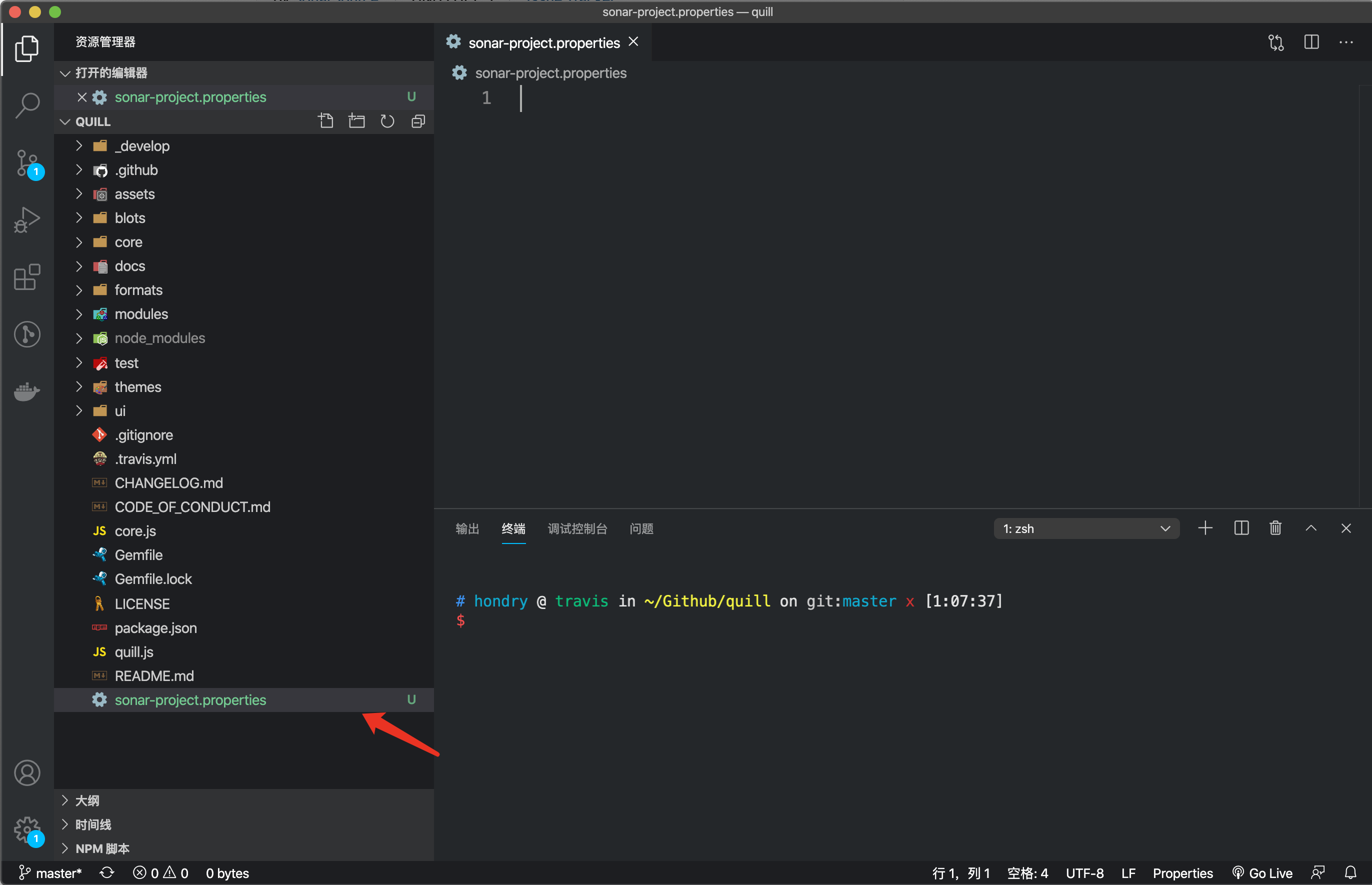This screenshot has width=1372, height=885.
Task: Open the Docker view in the activity bar
Action: pos(27,391)
